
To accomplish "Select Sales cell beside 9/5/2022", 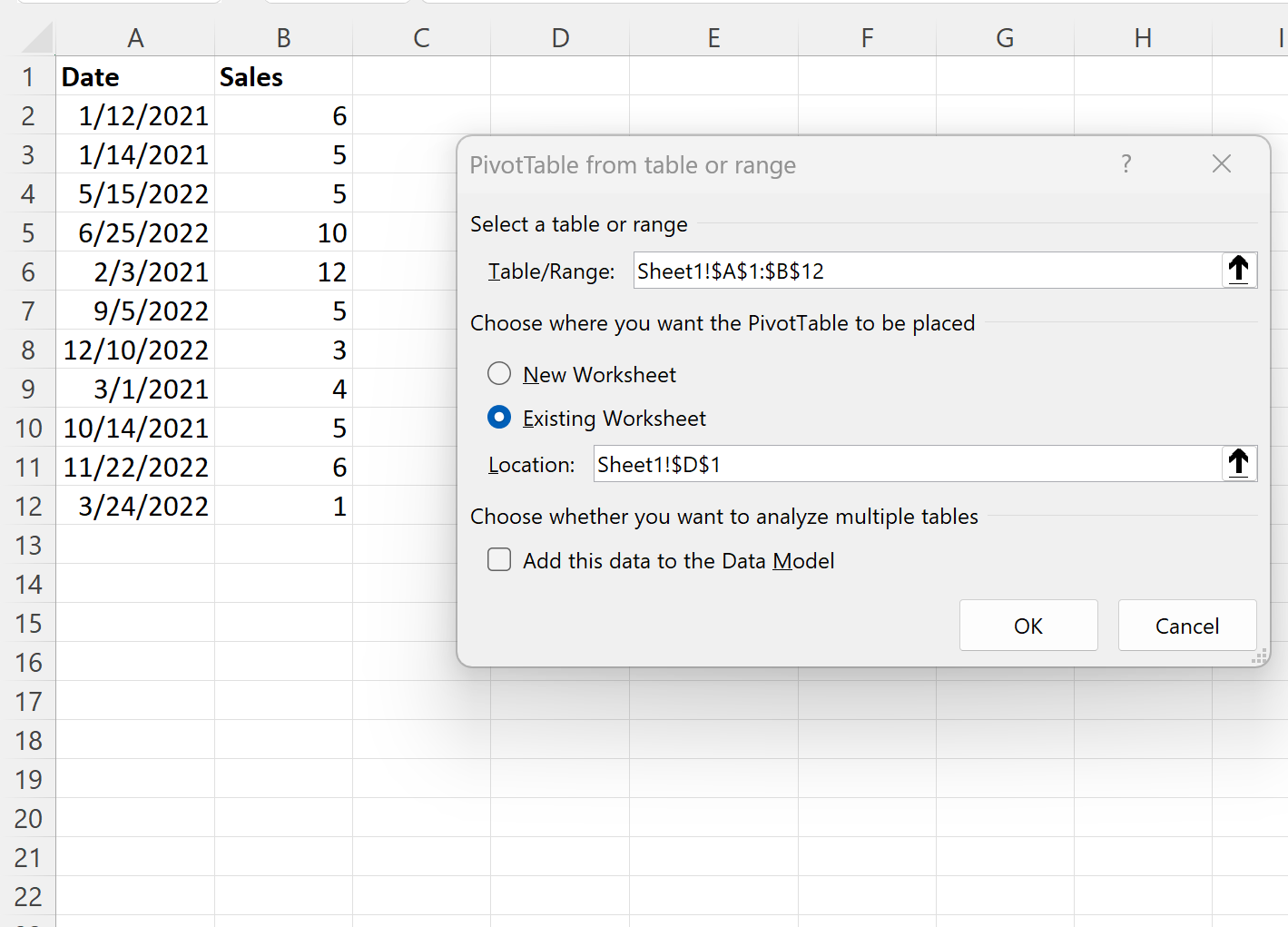I will (283, 311).
